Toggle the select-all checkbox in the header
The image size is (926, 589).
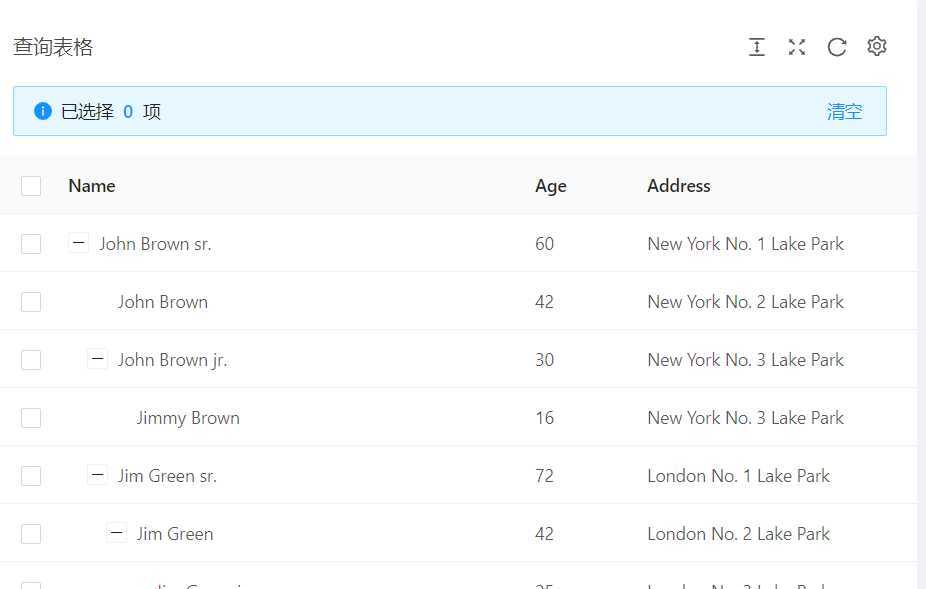click(31, 186)
